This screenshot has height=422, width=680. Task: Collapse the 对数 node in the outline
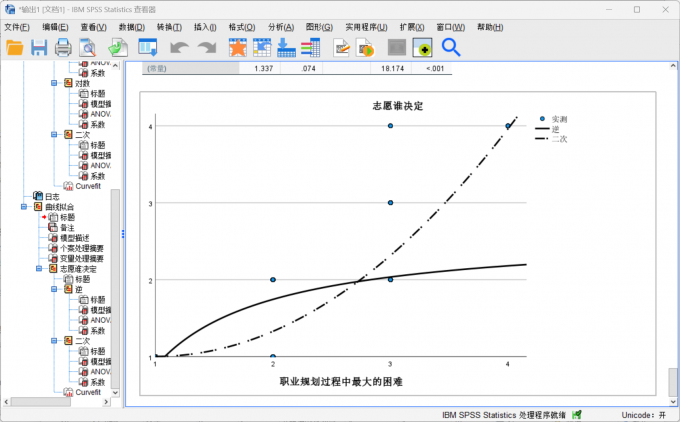[55, 84]
